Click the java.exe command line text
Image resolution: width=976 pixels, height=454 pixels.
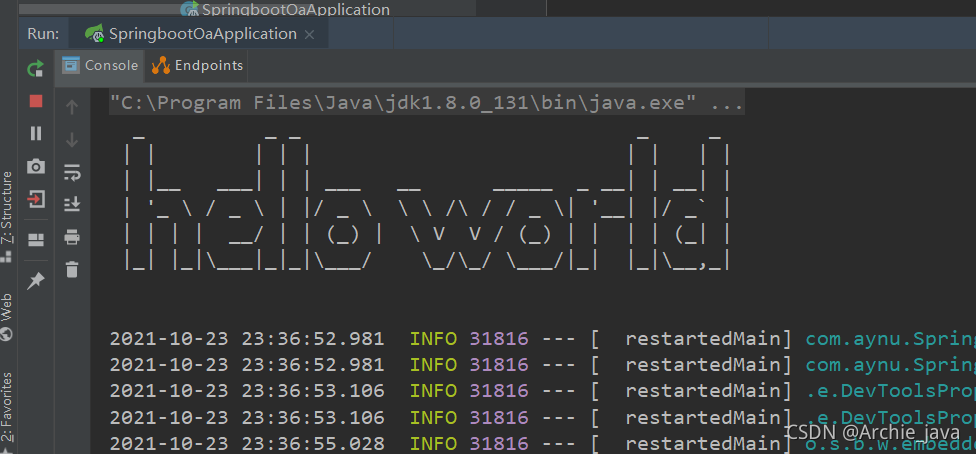click(x=426, y=102)
